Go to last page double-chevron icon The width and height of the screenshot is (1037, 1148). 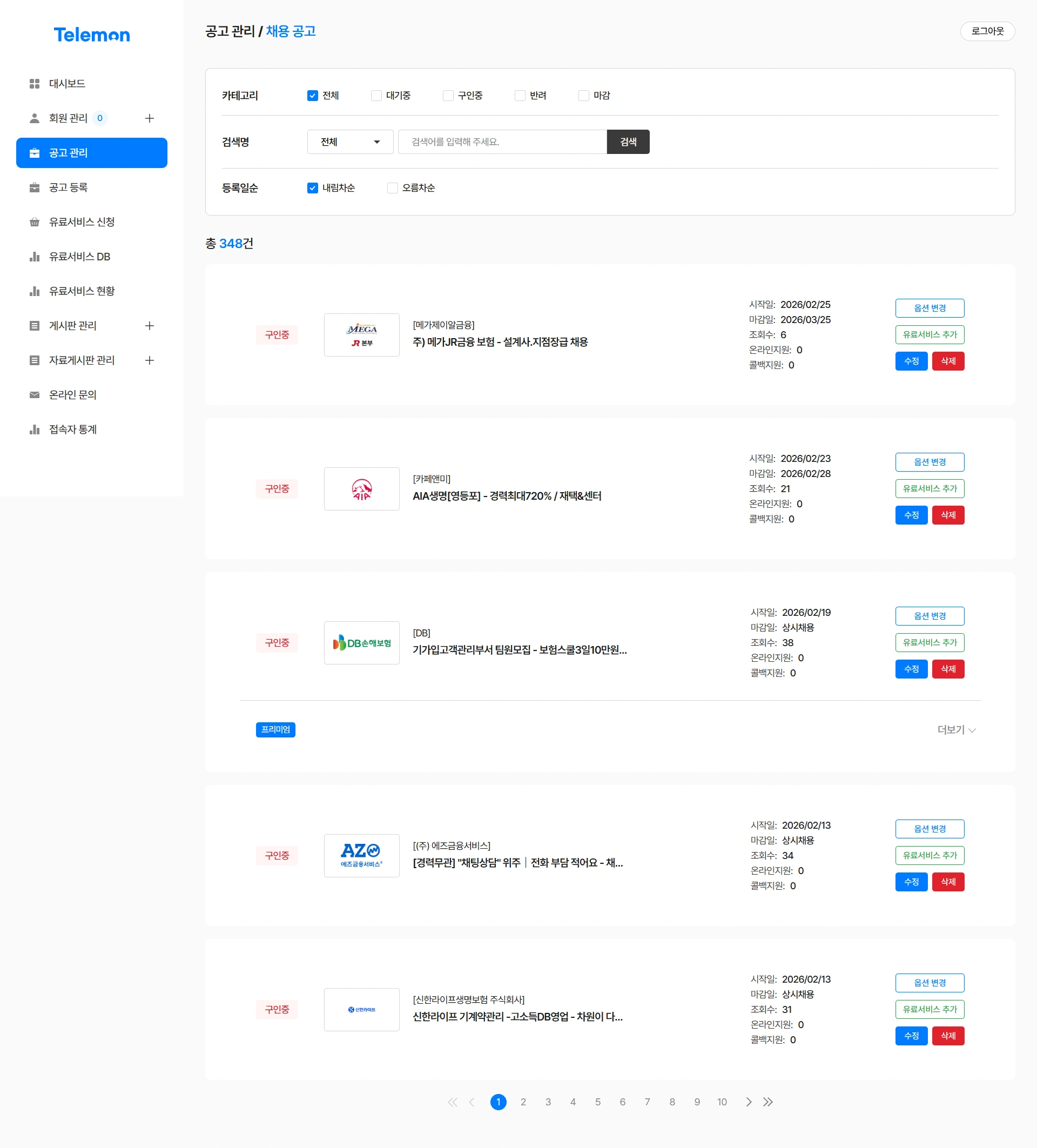tap(768, 1102)
